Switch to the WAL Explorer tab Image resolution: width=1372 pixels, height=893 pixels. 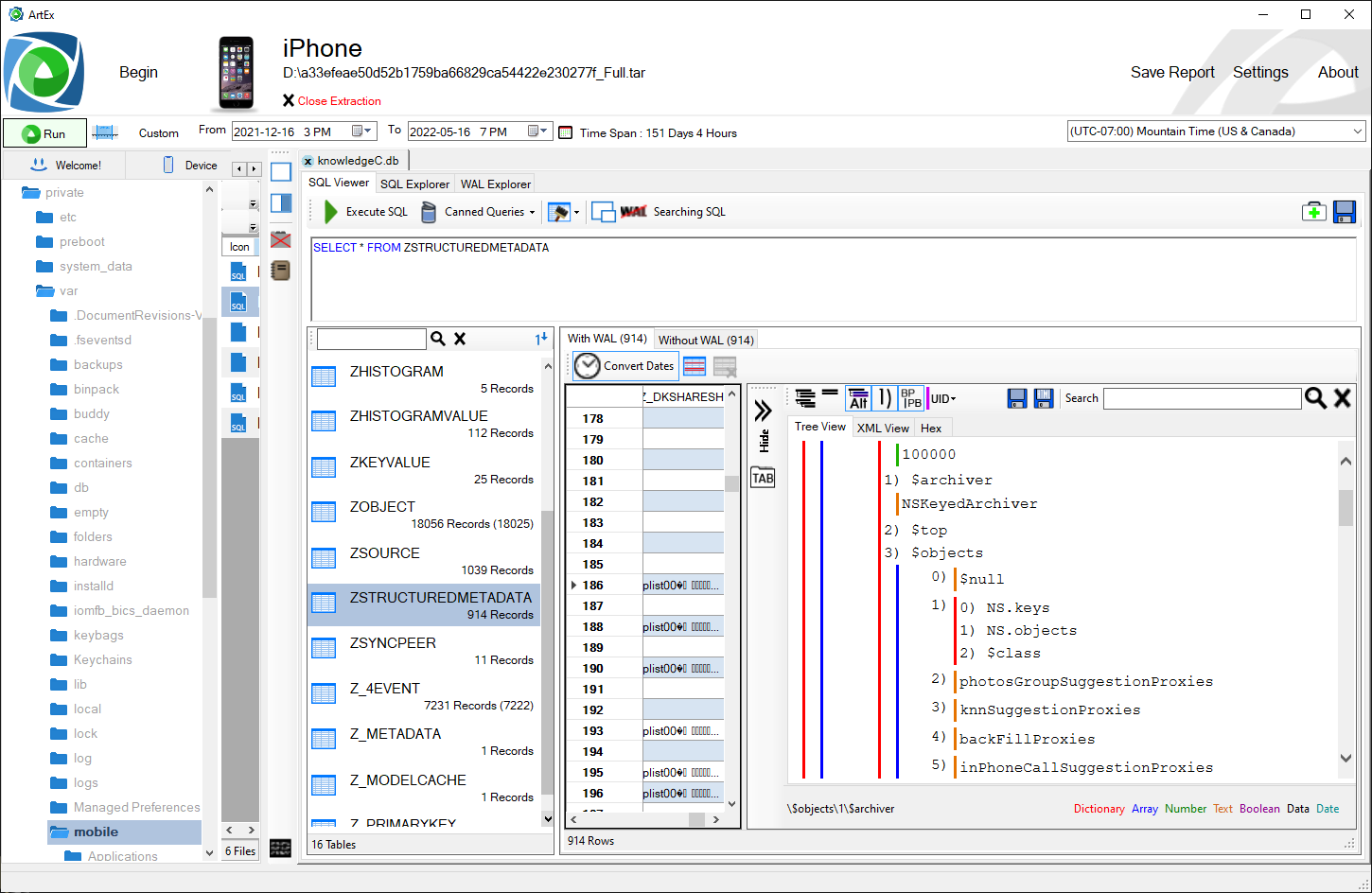coord(496,184)
